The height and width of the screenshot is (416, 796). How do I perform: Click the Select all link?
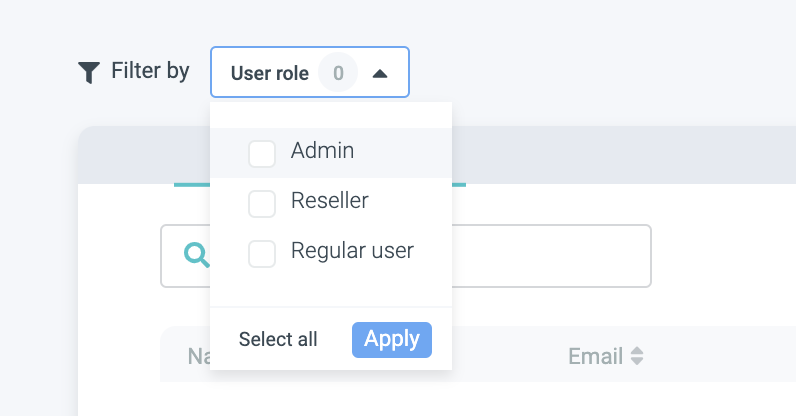pyautogui.click(x=278, y=340)
